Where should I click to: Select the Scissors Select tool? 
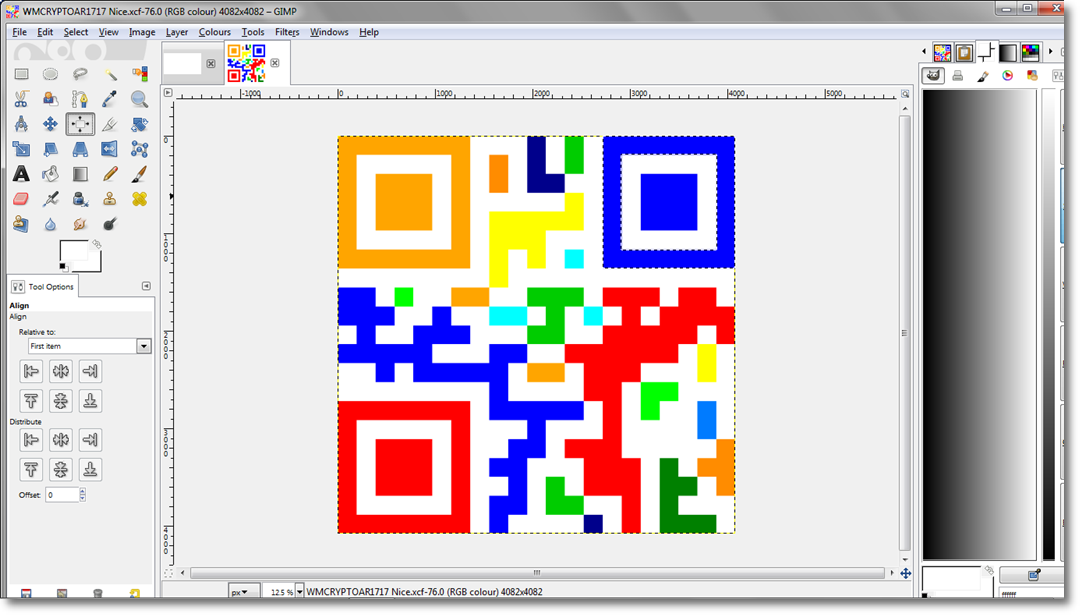point(21,99)
